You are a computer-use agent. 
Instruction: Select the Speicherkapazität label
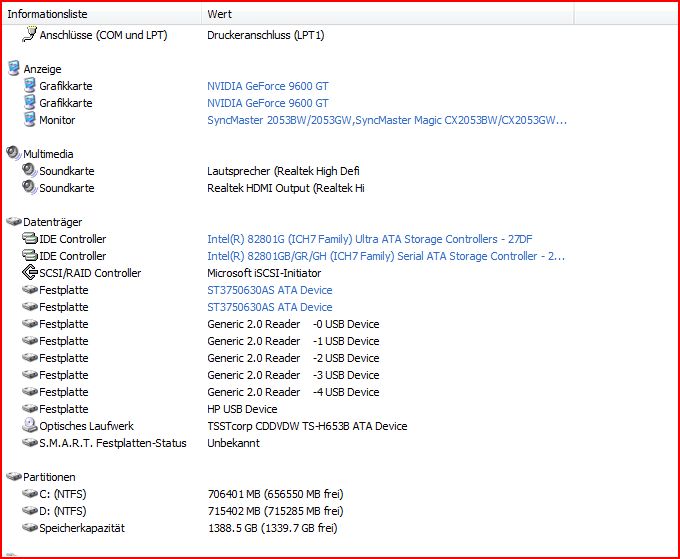pyautogui.click(x=82, y=528)
